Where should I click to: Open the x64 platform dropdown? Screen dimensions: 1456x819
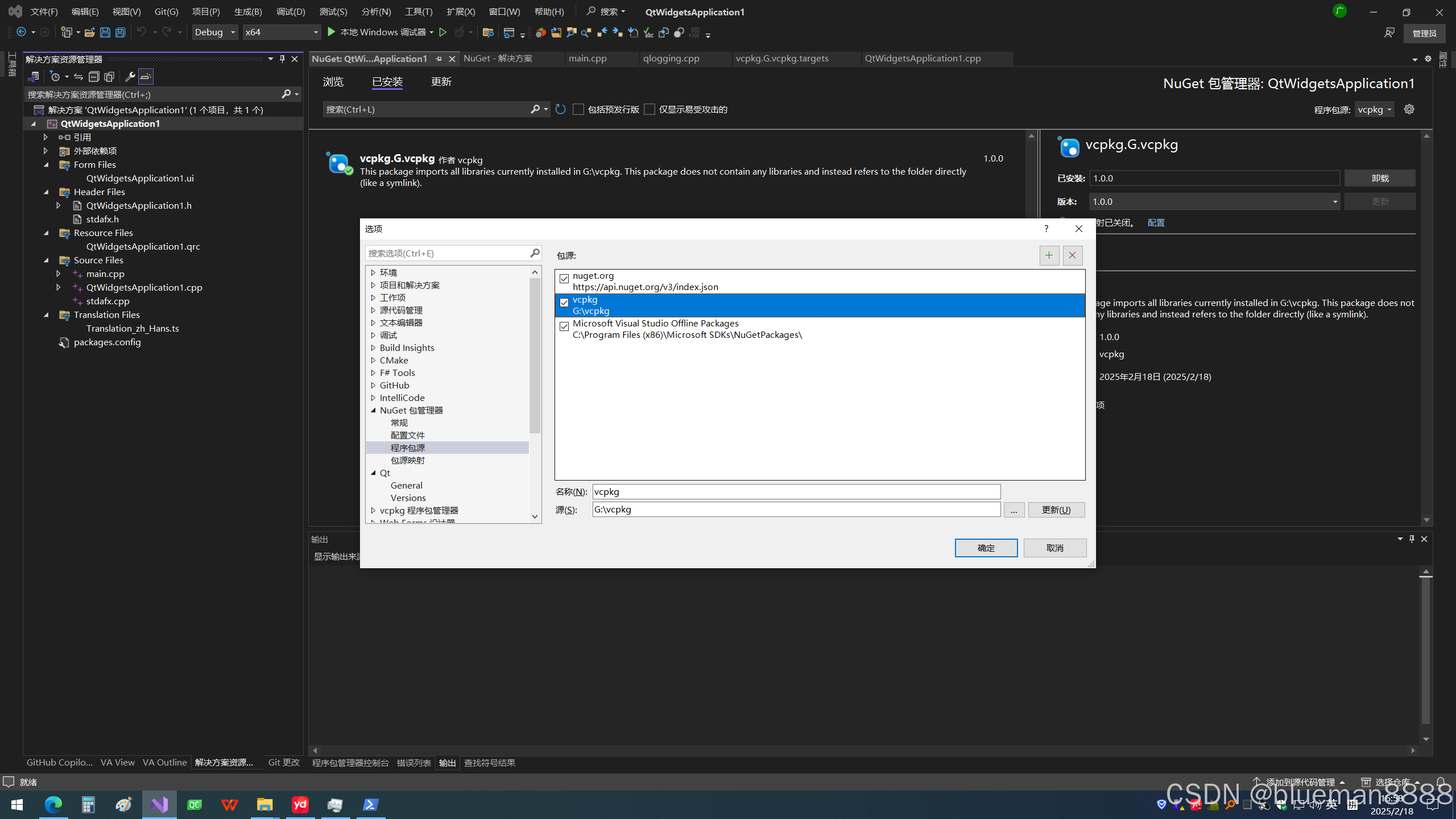(x=282, y=32)
